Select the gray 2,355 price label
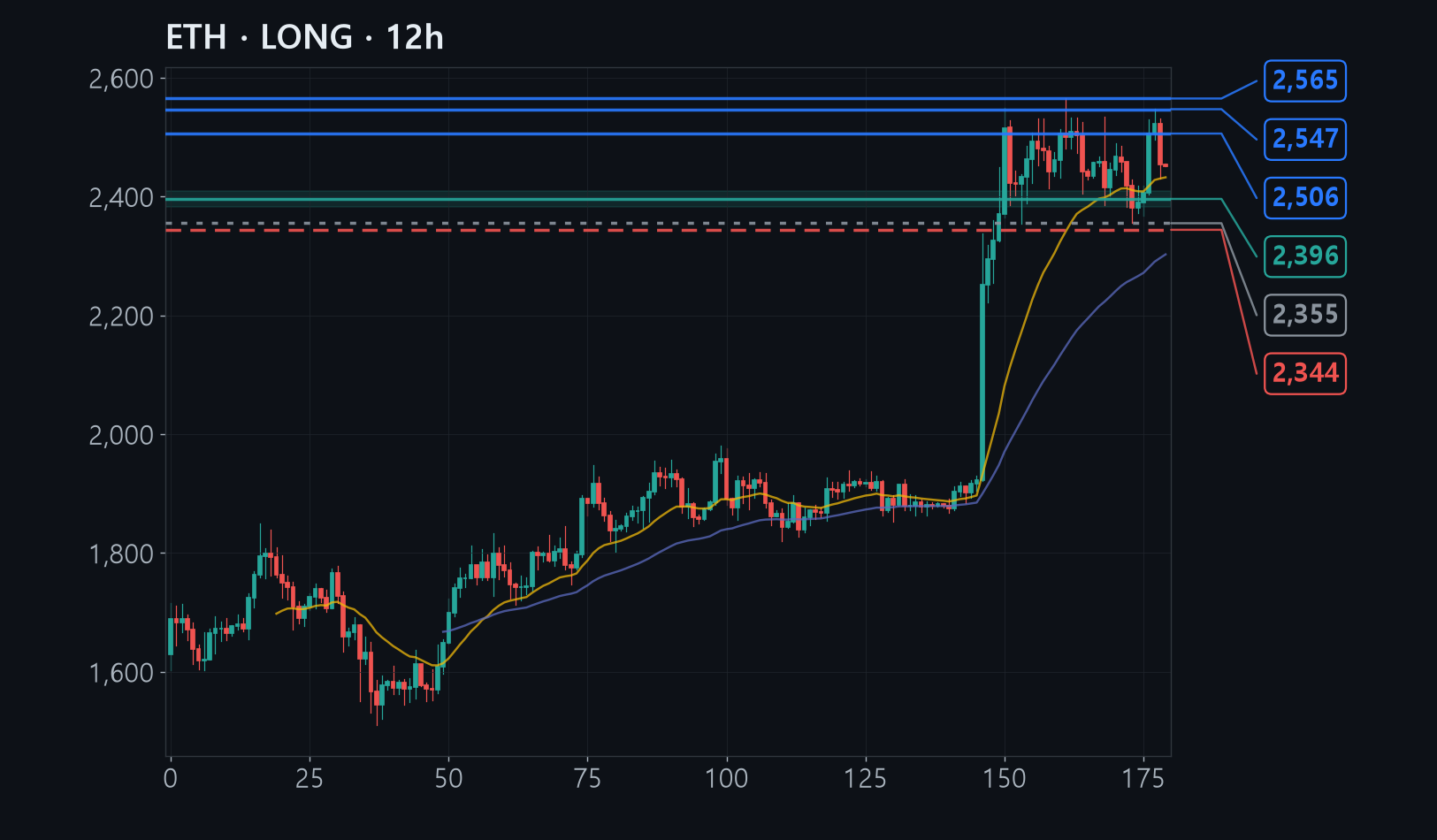The width and height of the screenshot is (1437, 840). [x=1304, y=315]
